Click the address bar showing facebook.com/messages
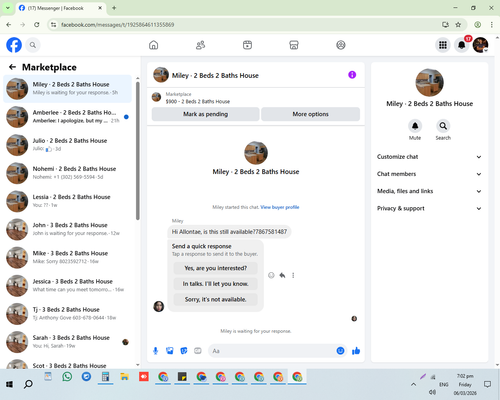 click(x=247, y=25)
